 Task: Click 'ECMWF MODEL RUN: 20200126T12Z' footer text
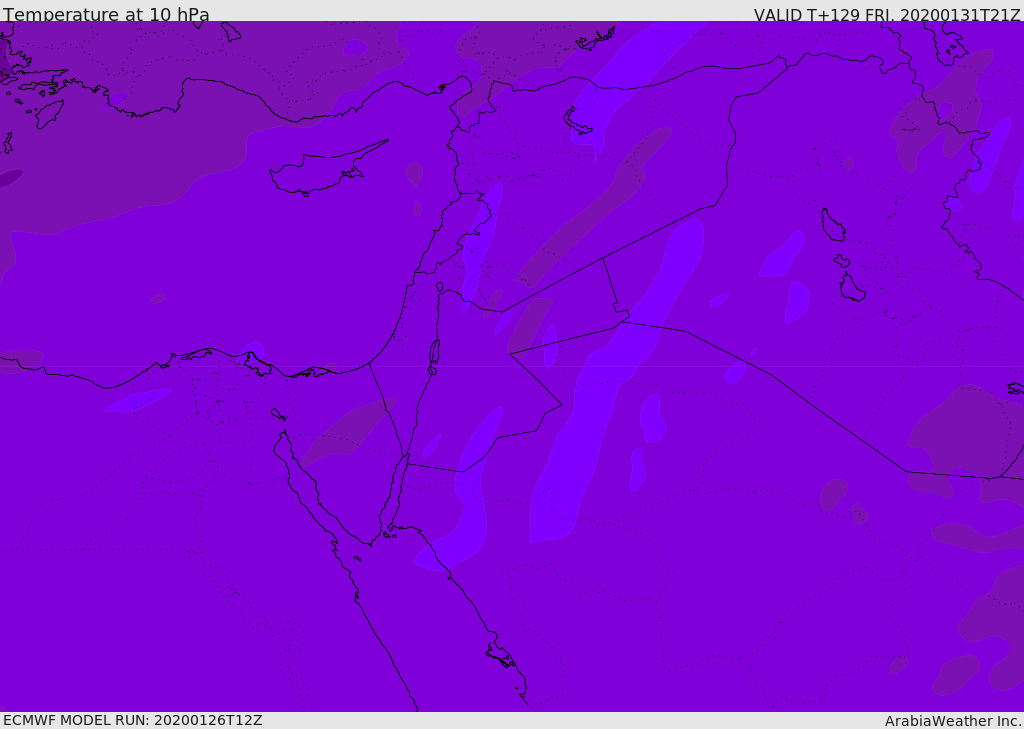tap(133, 721)
